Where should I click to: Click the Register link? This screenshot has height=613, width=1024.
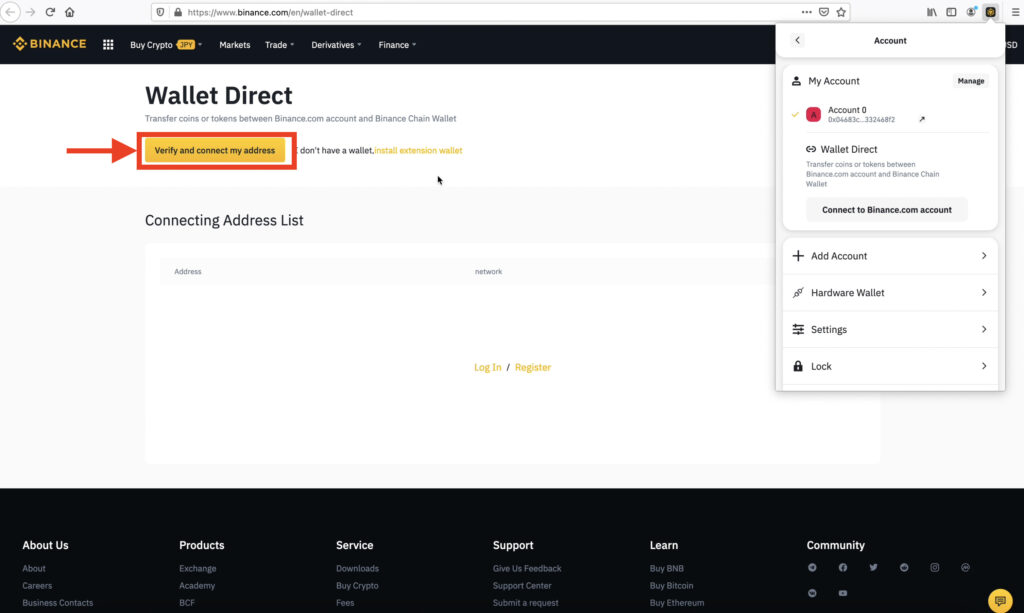533,367
